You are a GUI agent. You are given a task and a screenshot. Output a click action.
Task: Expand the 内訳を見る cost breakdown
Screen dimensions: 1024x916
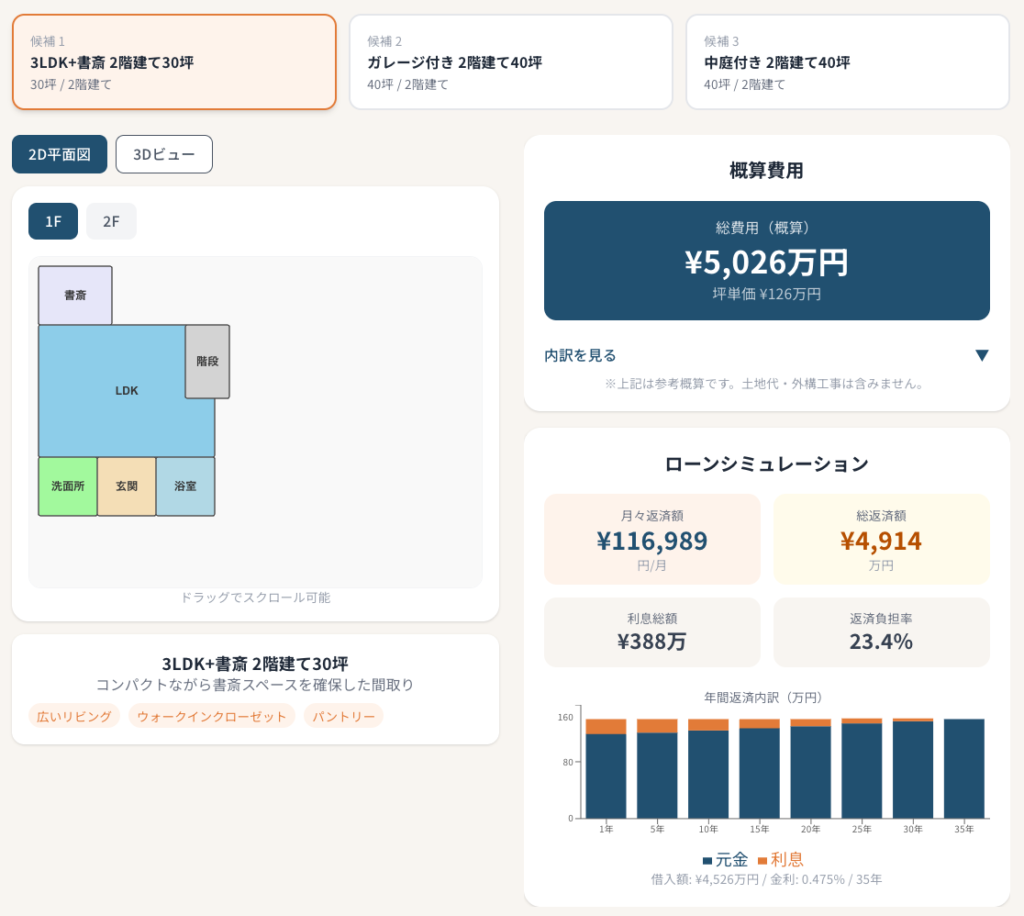[581, 355]
